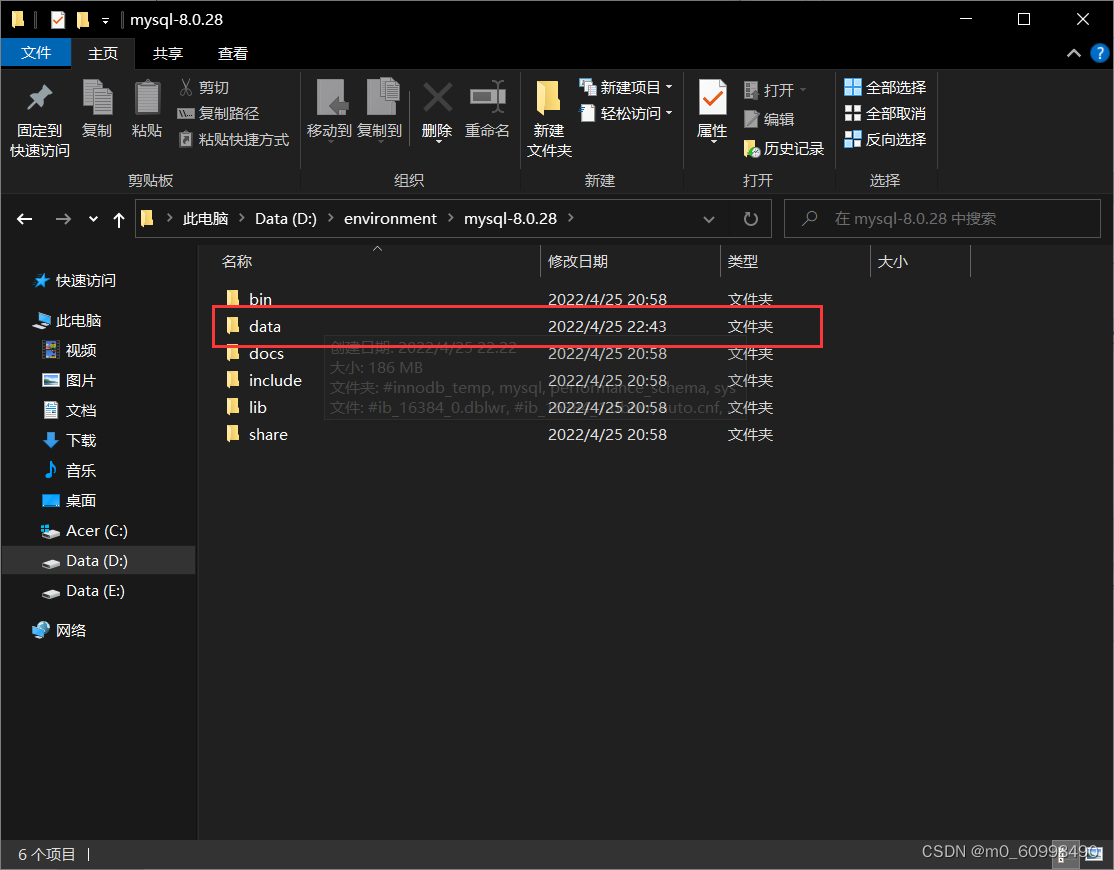Create a New folder (新建文件夹)
This screenshot has width=1114, height=870.
coord(549,119)
